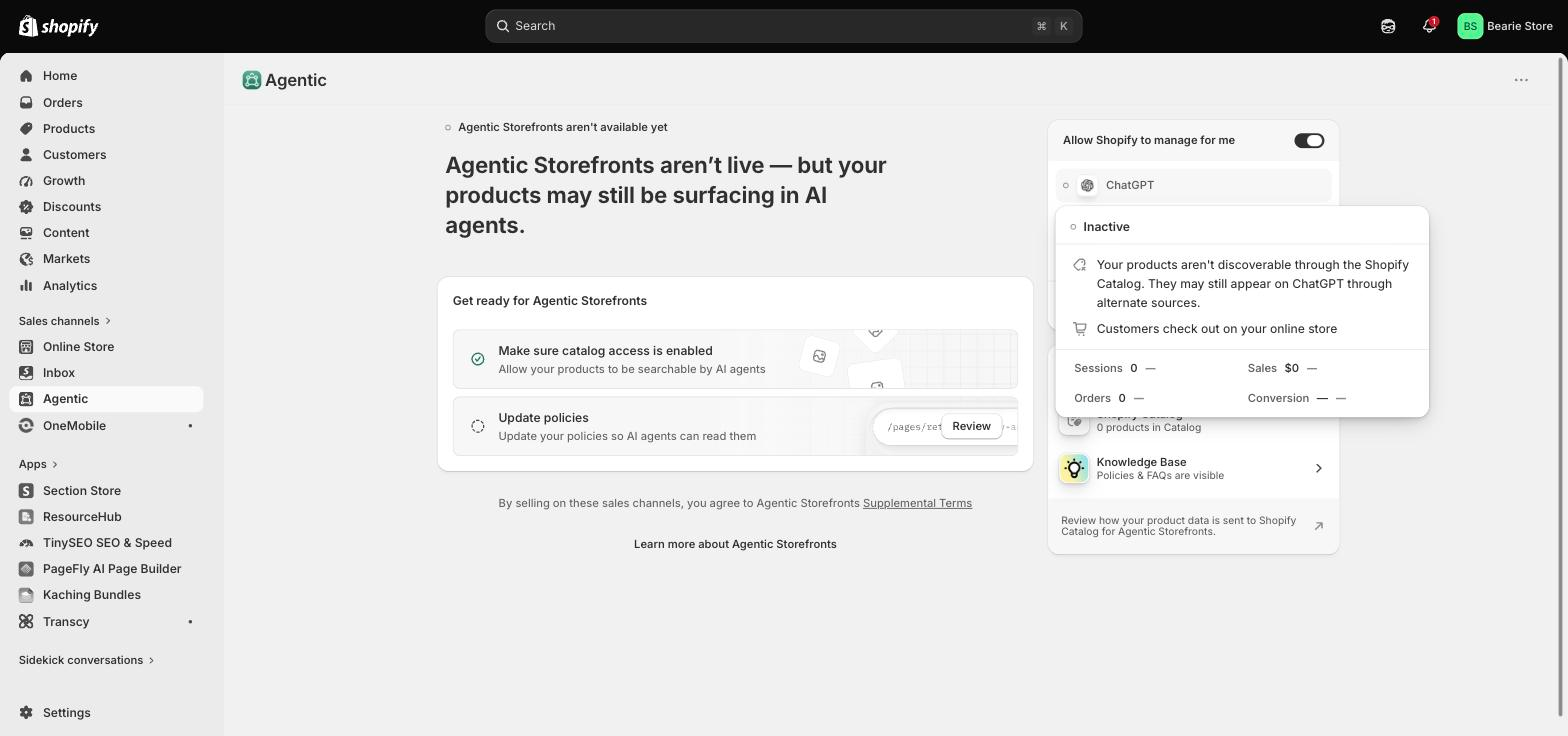This screenshot has width=1568, height=736.
Task: Select the ChatGPT channel row
Action: pyautogui.click(x=1193, y=185)
